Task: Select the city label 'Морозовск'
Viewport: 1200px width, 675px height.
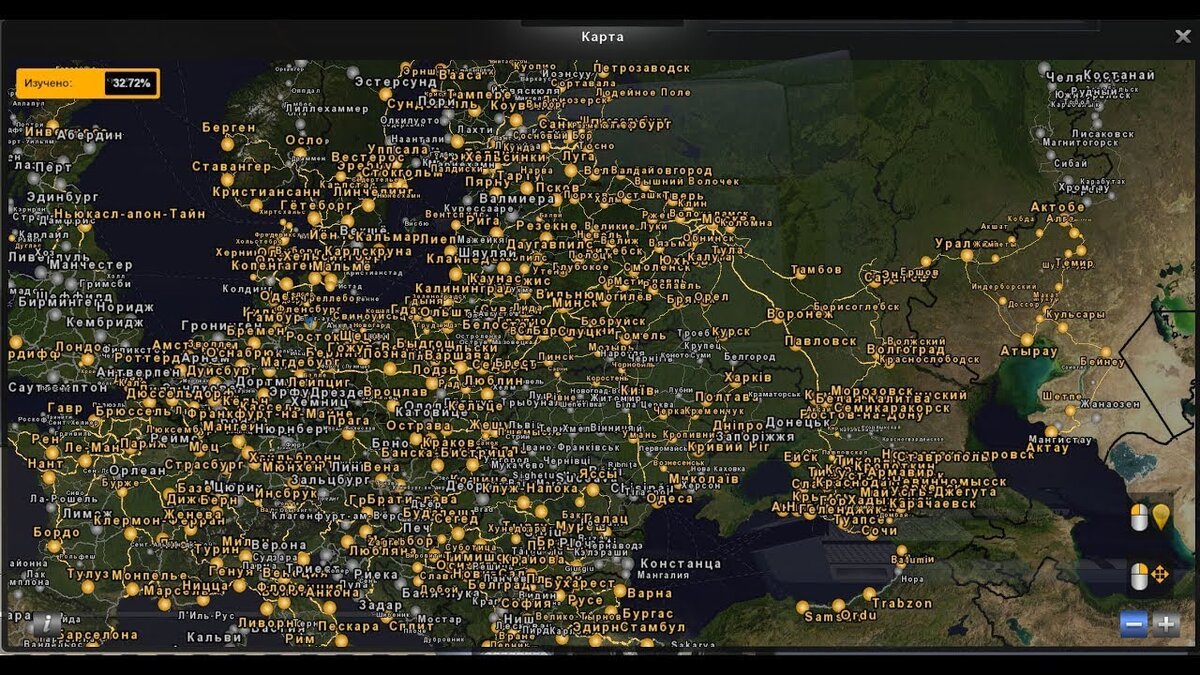Action: 872,391
